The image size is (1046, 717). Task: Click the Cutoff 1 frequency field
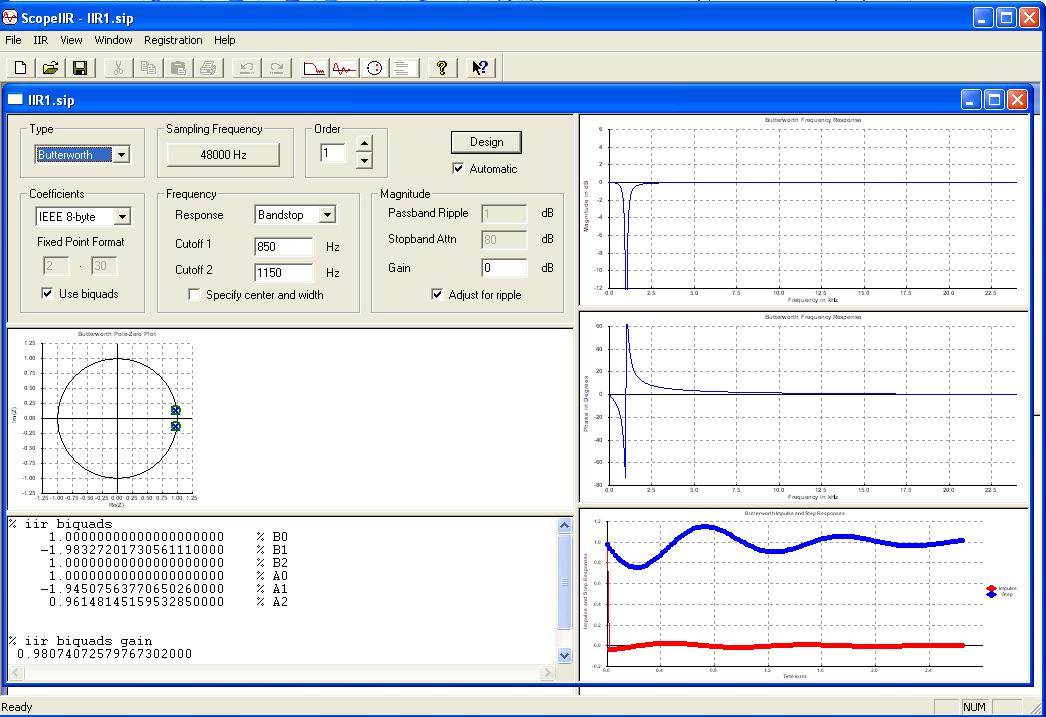[284, 247]
